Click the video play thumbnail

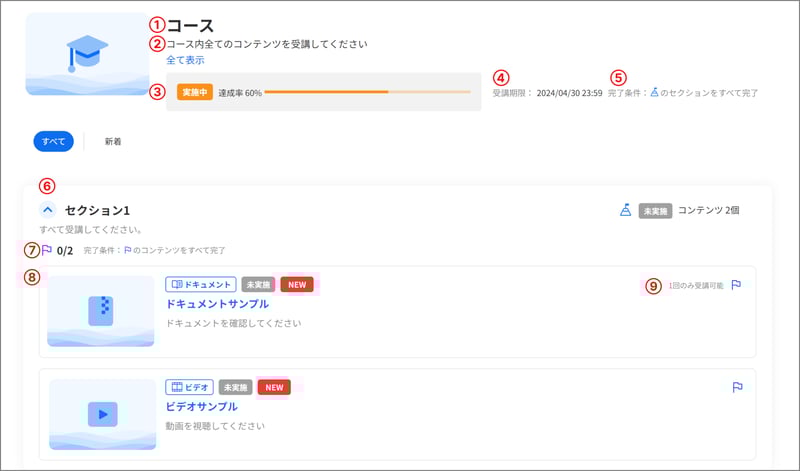102,413
